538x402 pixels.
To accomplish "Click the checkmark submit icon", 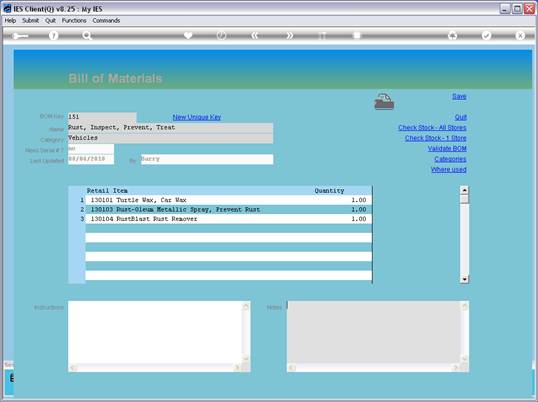I will [x=486, y=35].
